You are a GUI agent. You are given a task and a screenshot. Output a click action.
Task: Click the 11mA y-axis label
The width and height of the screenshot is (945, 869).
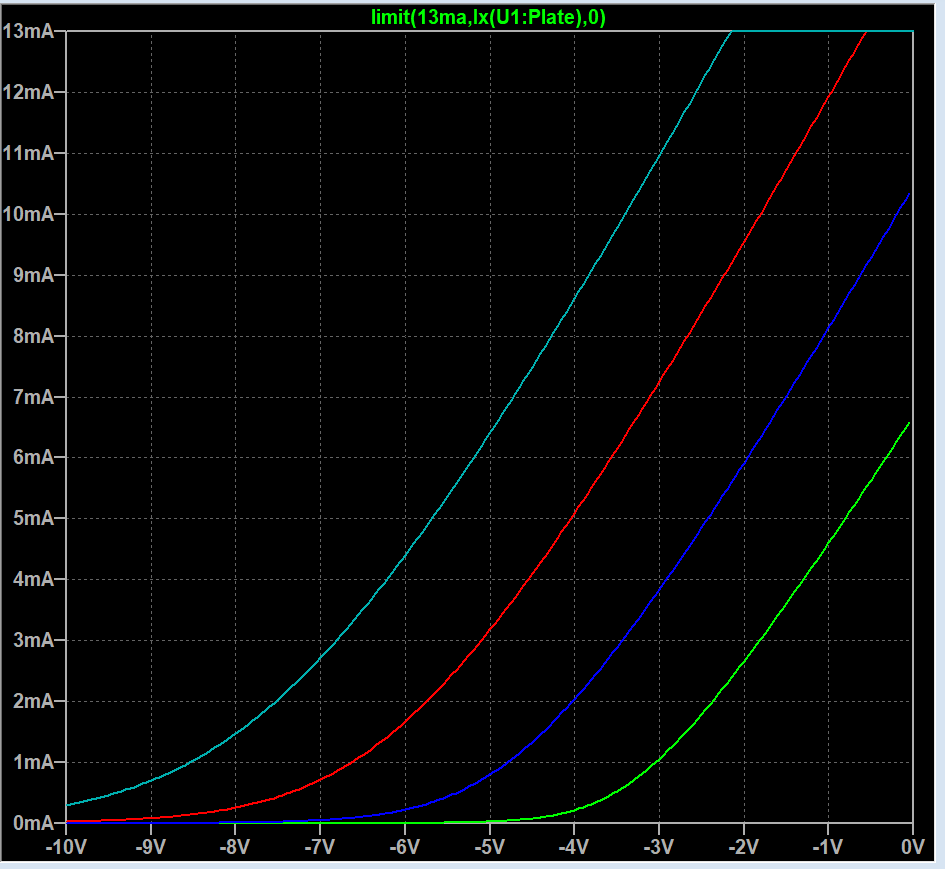(28, 153)
